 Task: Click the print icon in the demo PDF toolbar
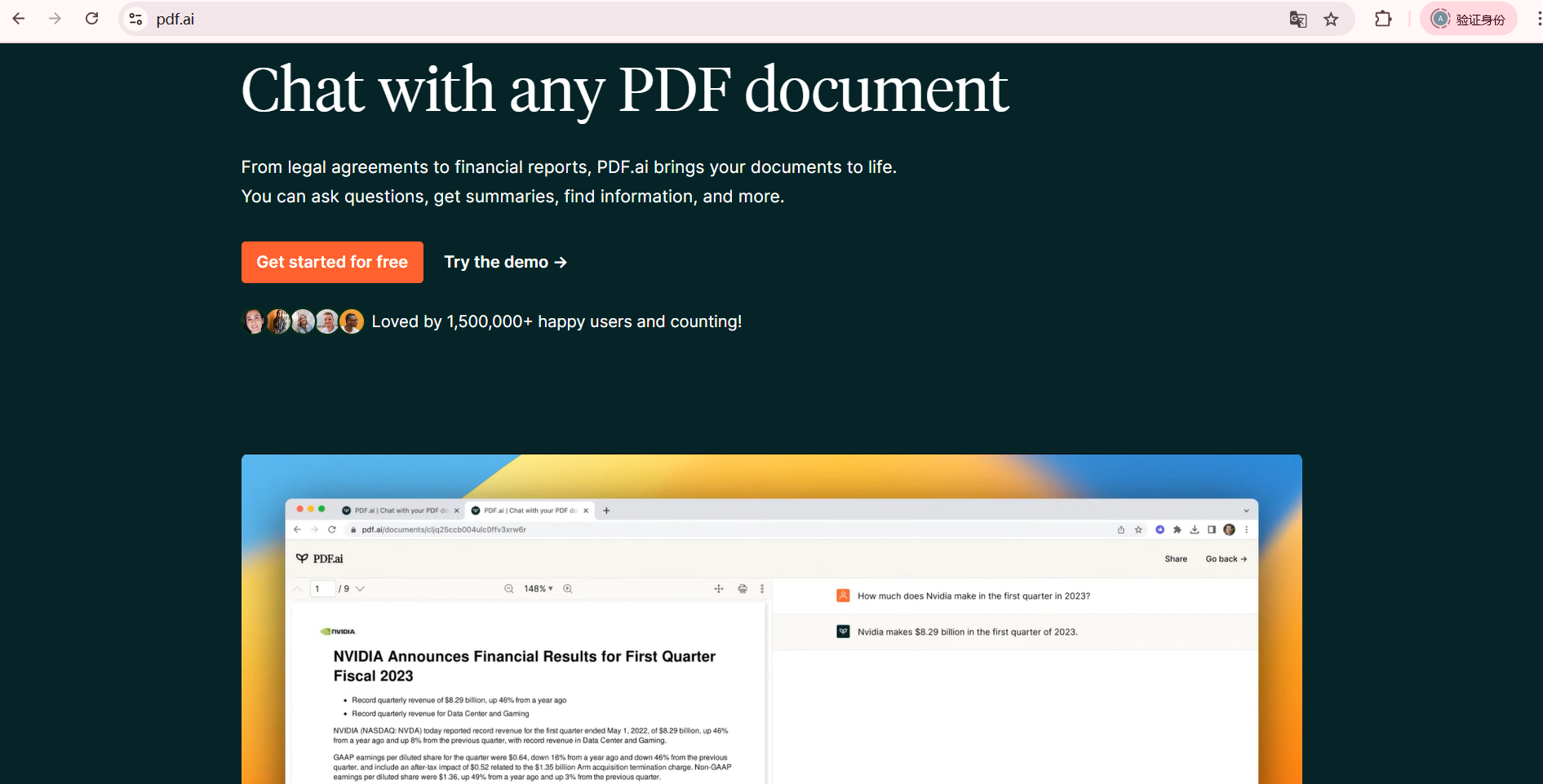(743, 588)
